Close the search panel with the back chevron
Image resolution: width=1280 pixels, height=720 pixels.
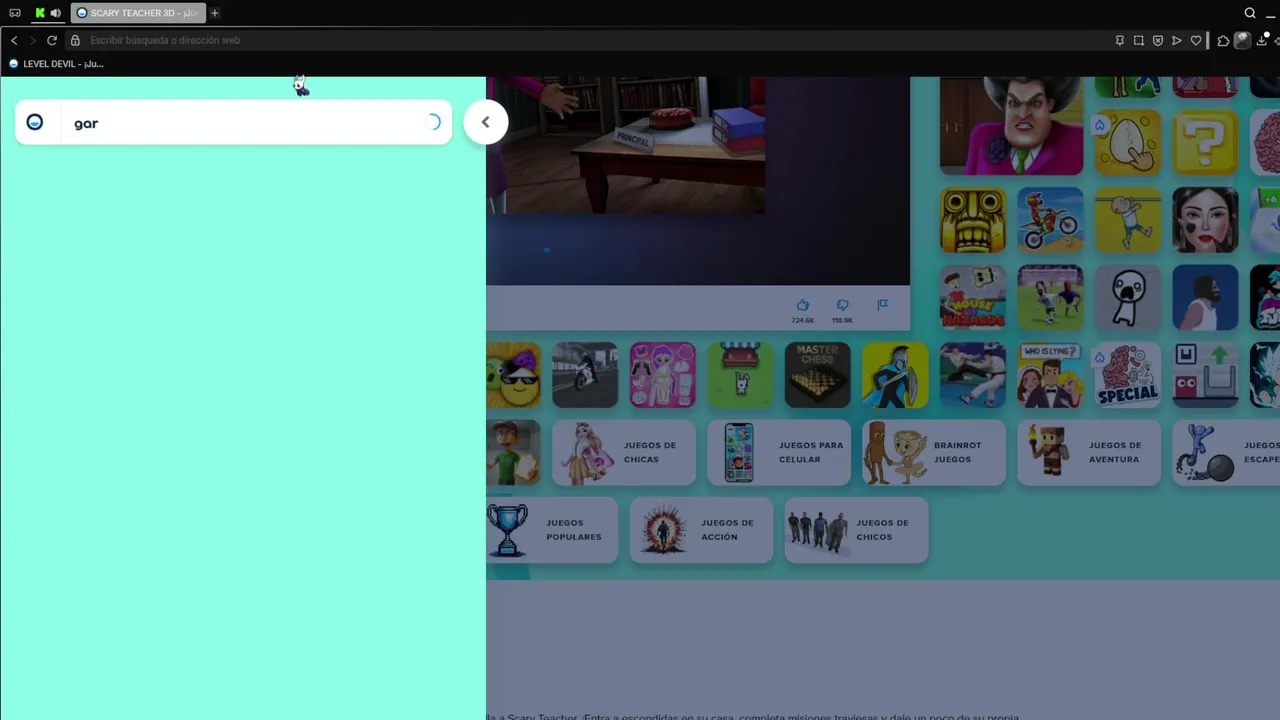tap(486, 122)
